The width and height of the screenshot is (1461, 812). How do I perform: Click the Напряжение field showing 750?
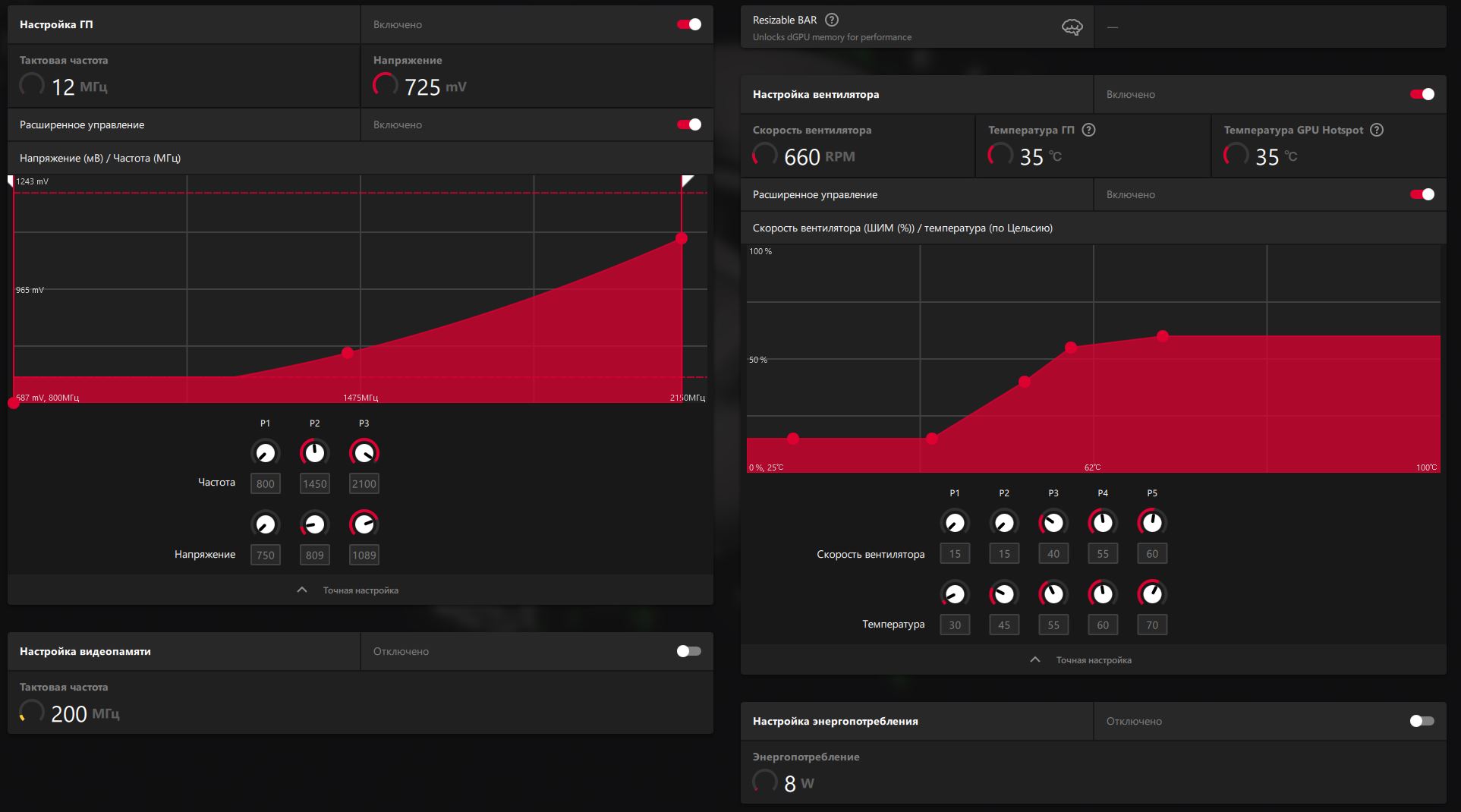click(x=265, y=555)
